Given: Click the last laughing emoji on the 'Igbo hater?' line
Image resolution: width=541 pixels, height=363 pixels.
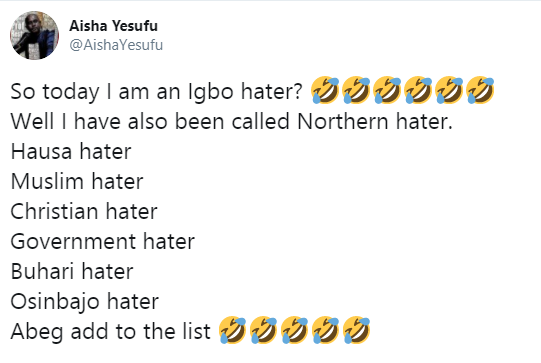Looking at the screenshot, I should (480, 90).
